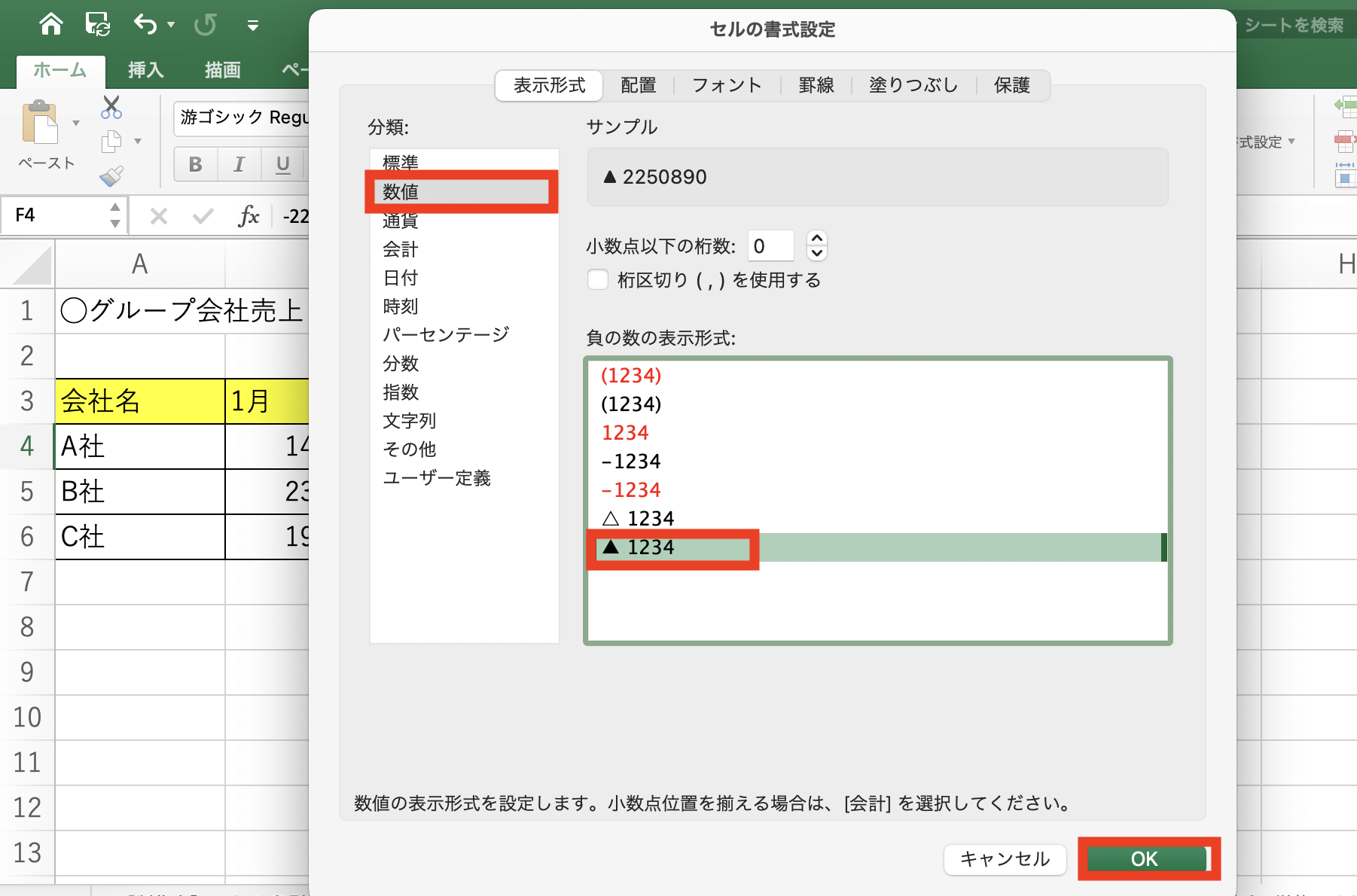Screen dimensions: 1357x896
Task: Enable the thousands separator checkbox
Action: (598, 280)
